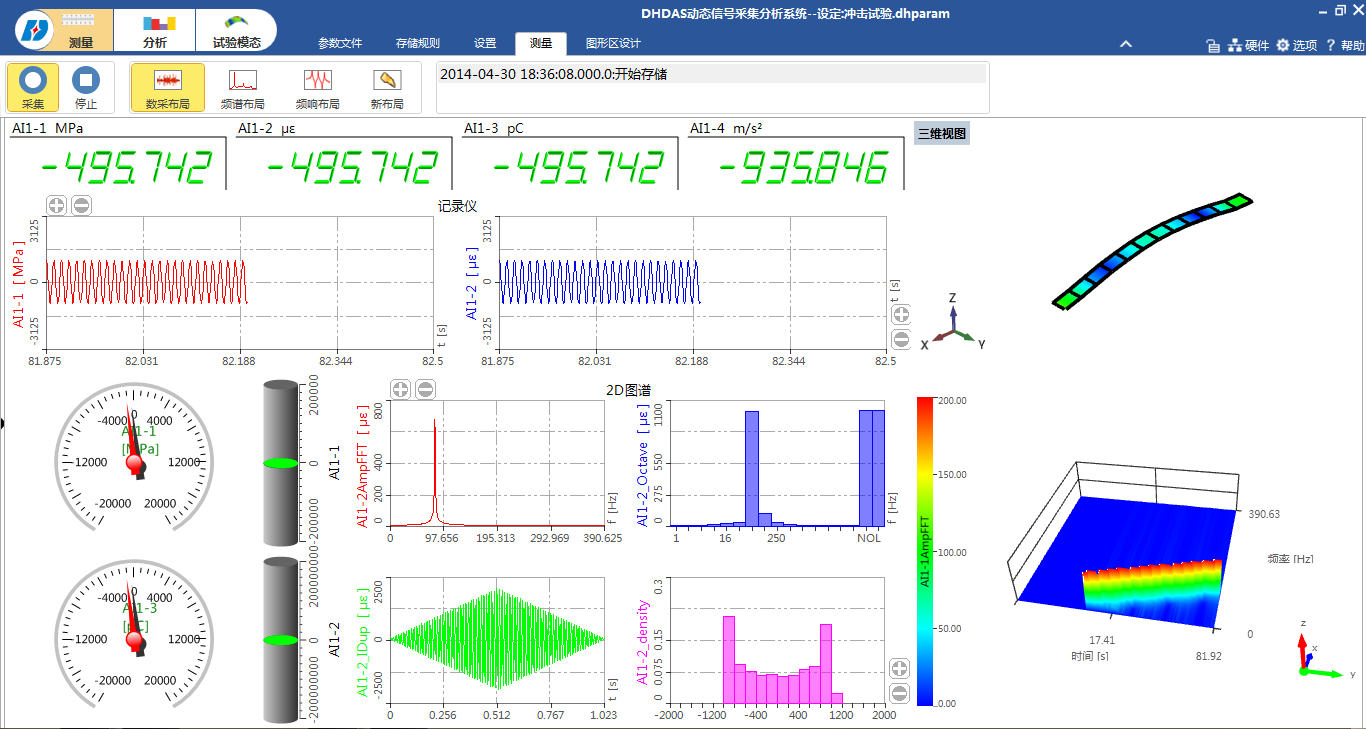
Task: Zoom out the 2D图谱 plots
Action: coord(425,389)
